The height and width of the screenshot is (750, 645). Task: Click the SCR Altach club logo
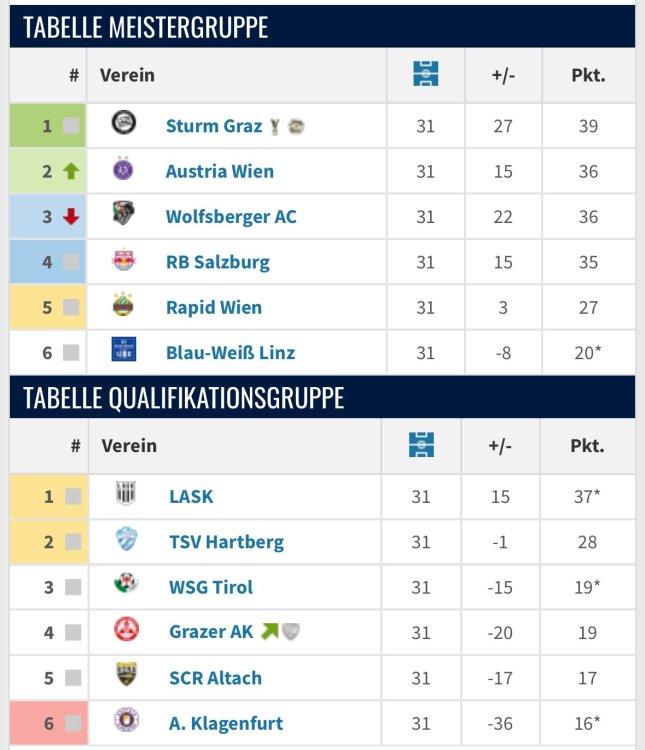pyautogui.click(x=127, y=677)
